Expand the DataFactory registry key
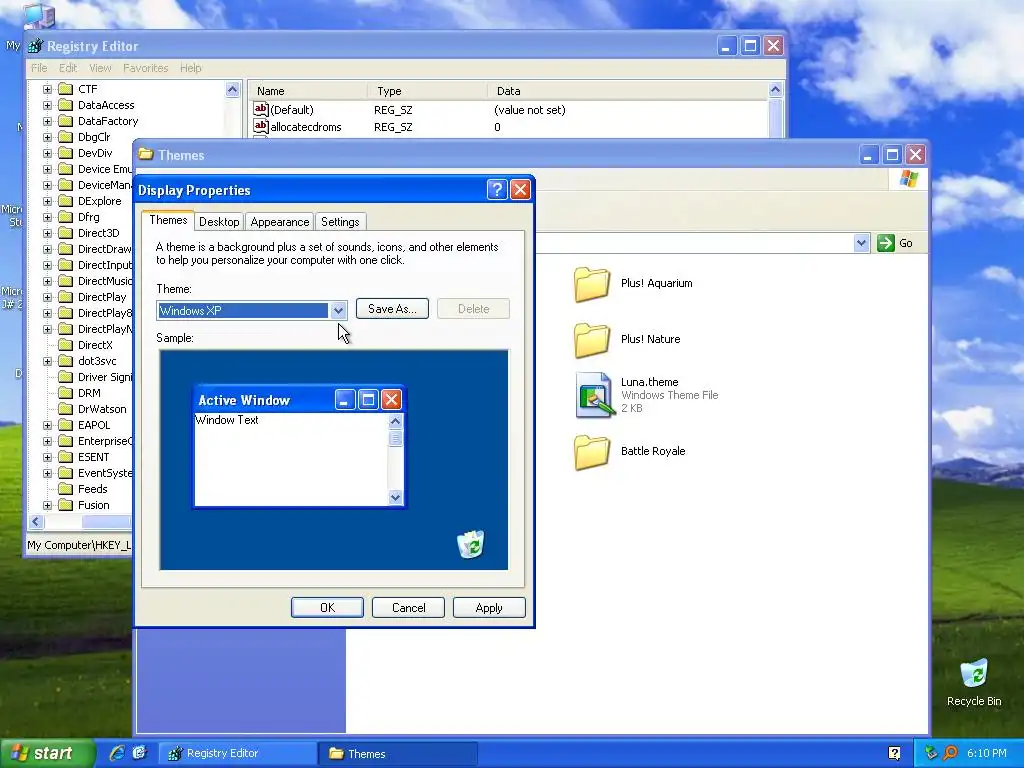This screenshot has width=1024, height=768. pyautogui.click(x=47, y=121)
